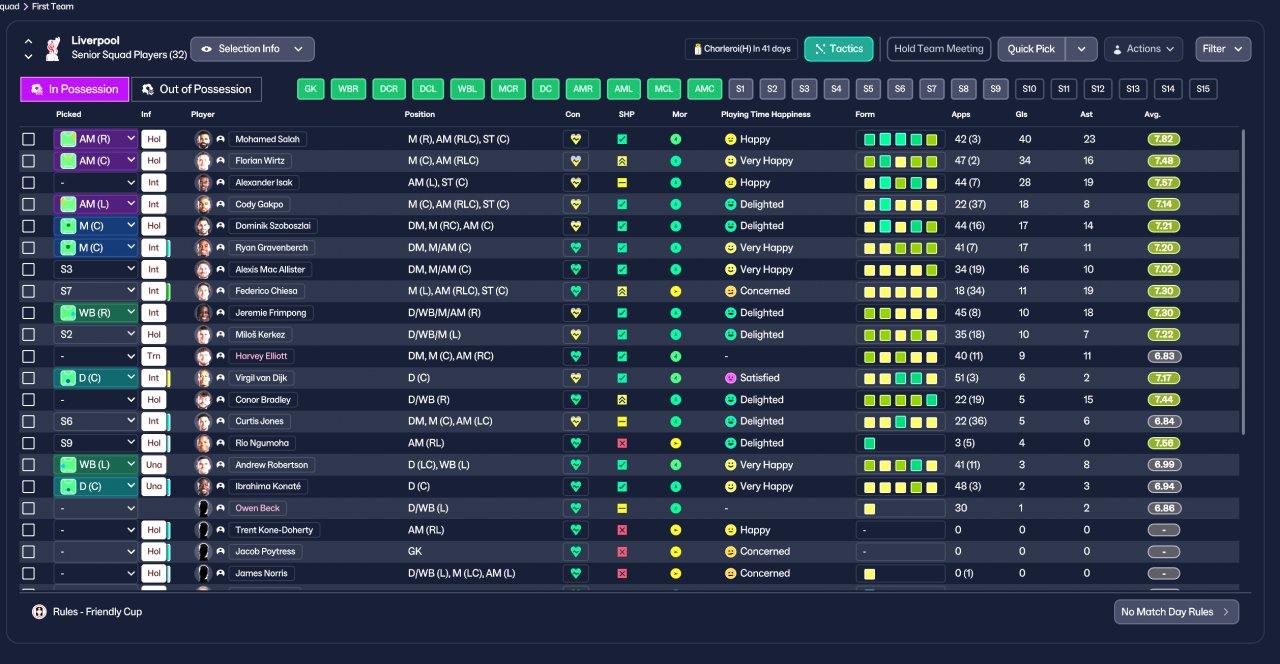The width and height of the screenshot is (1280, 664).
Task: Click Virgil van Dijk's satisfied face icon
Action: click(x=730, y=378)
